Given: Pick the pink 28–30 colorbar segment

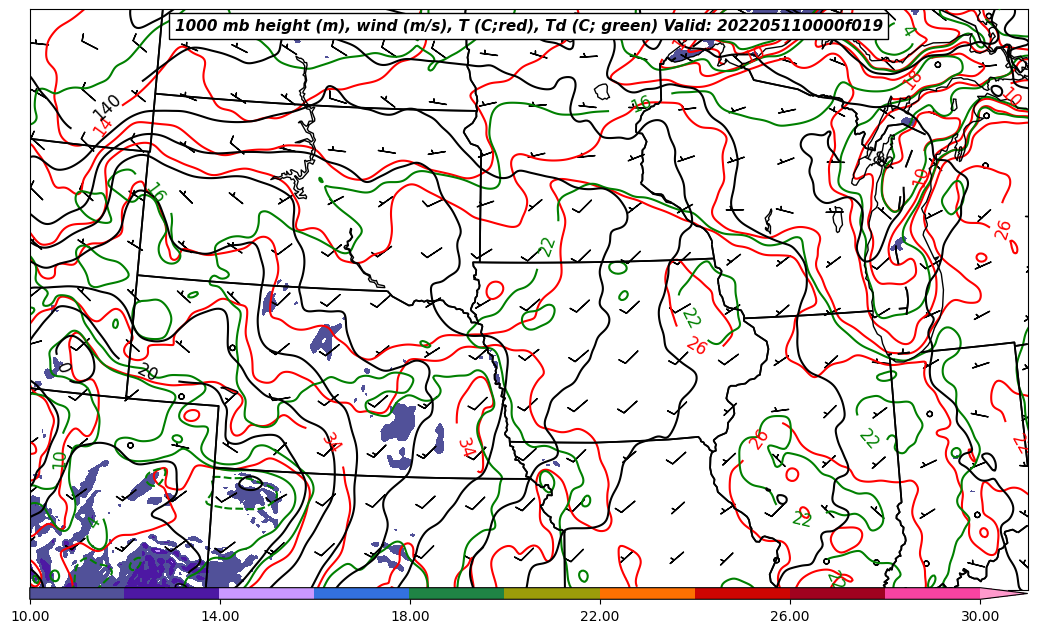Looking at the screenshot, I should coord(932,593).
